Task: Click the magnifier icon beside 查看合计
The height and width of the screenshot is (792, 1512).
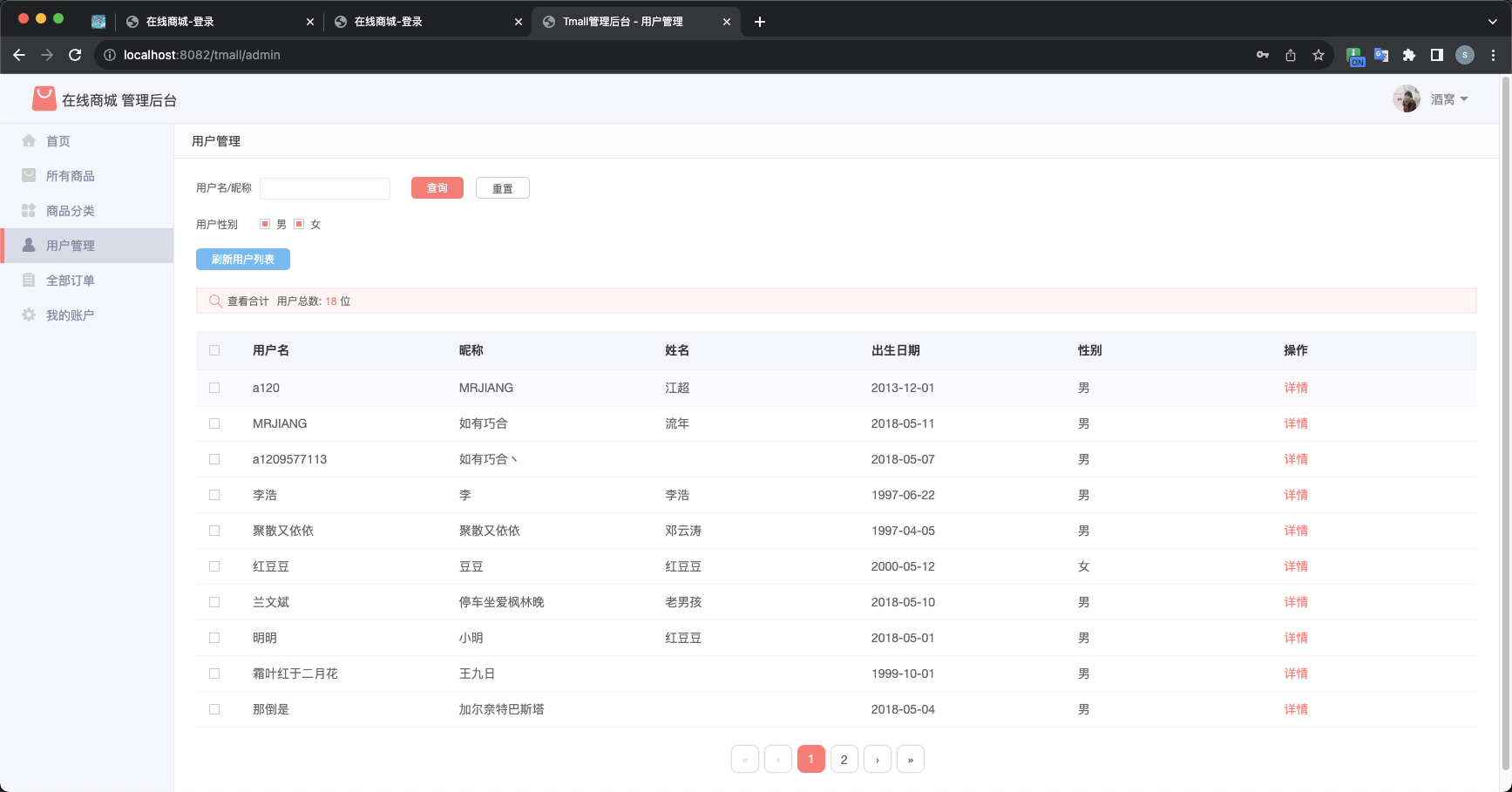Action: (x=215, y=301)
